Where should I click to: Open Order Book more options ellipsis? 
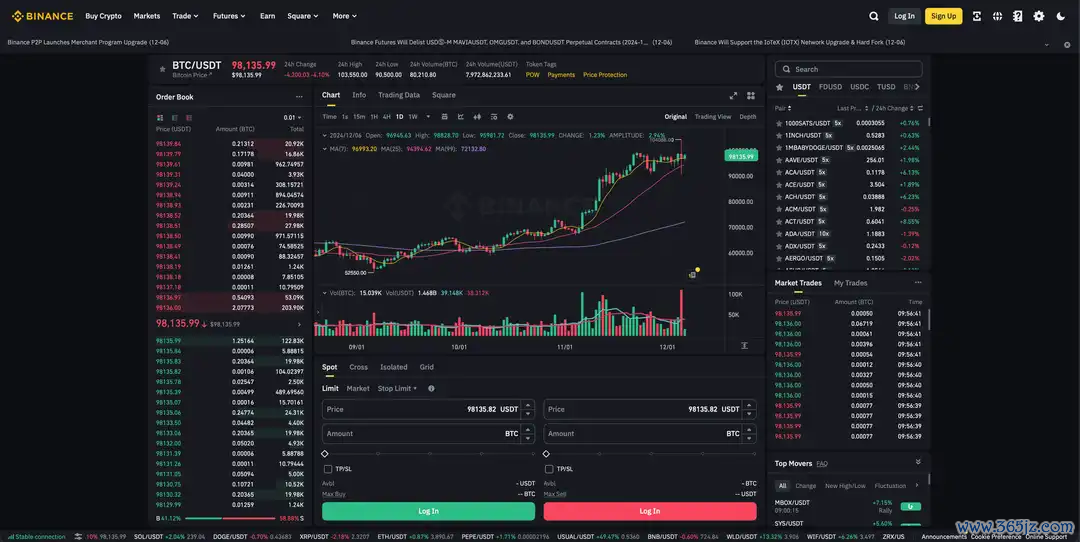point(299,97)
